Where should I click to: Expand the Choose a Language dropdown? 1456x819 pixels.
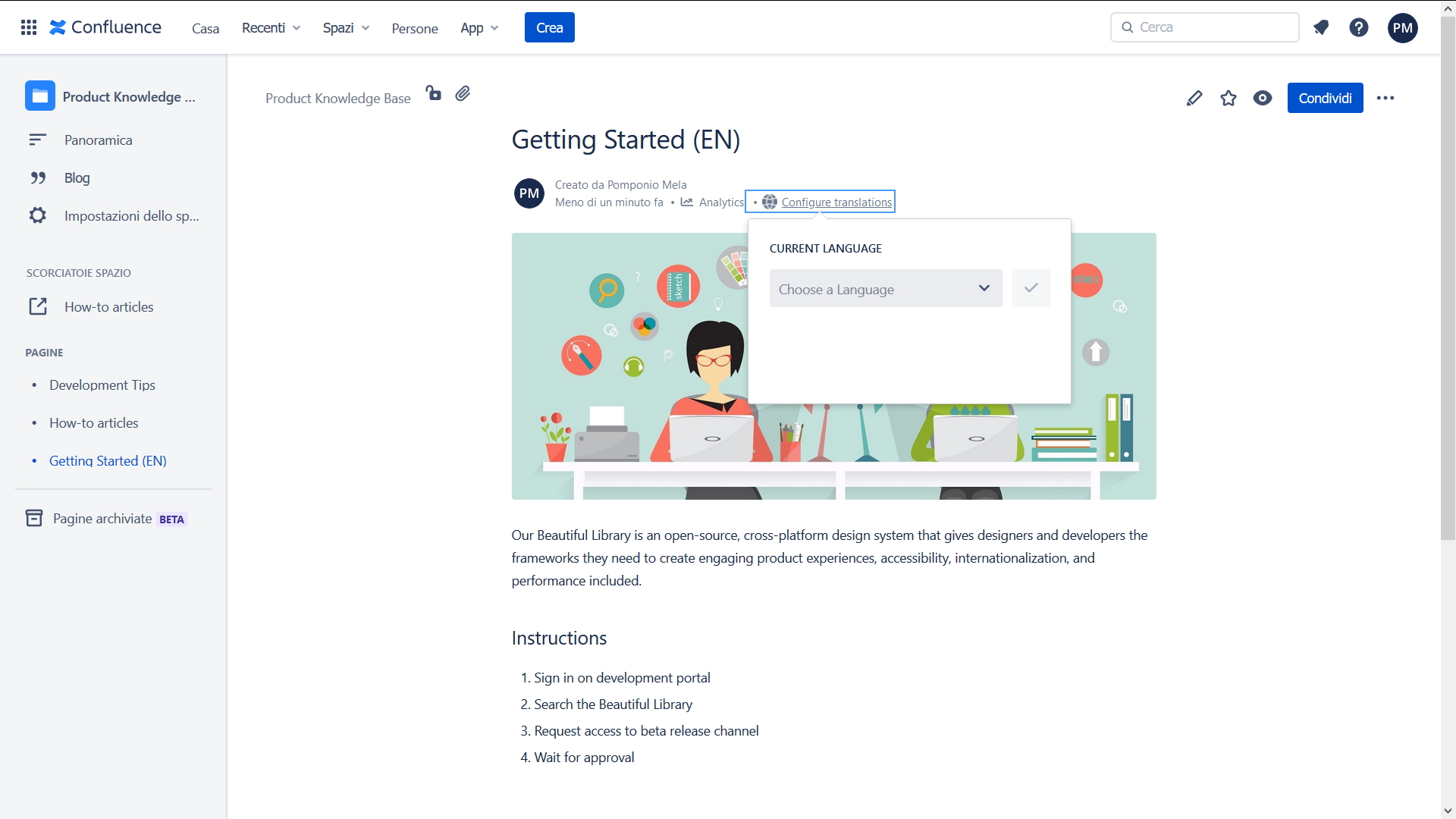click(x=886, y=288)
